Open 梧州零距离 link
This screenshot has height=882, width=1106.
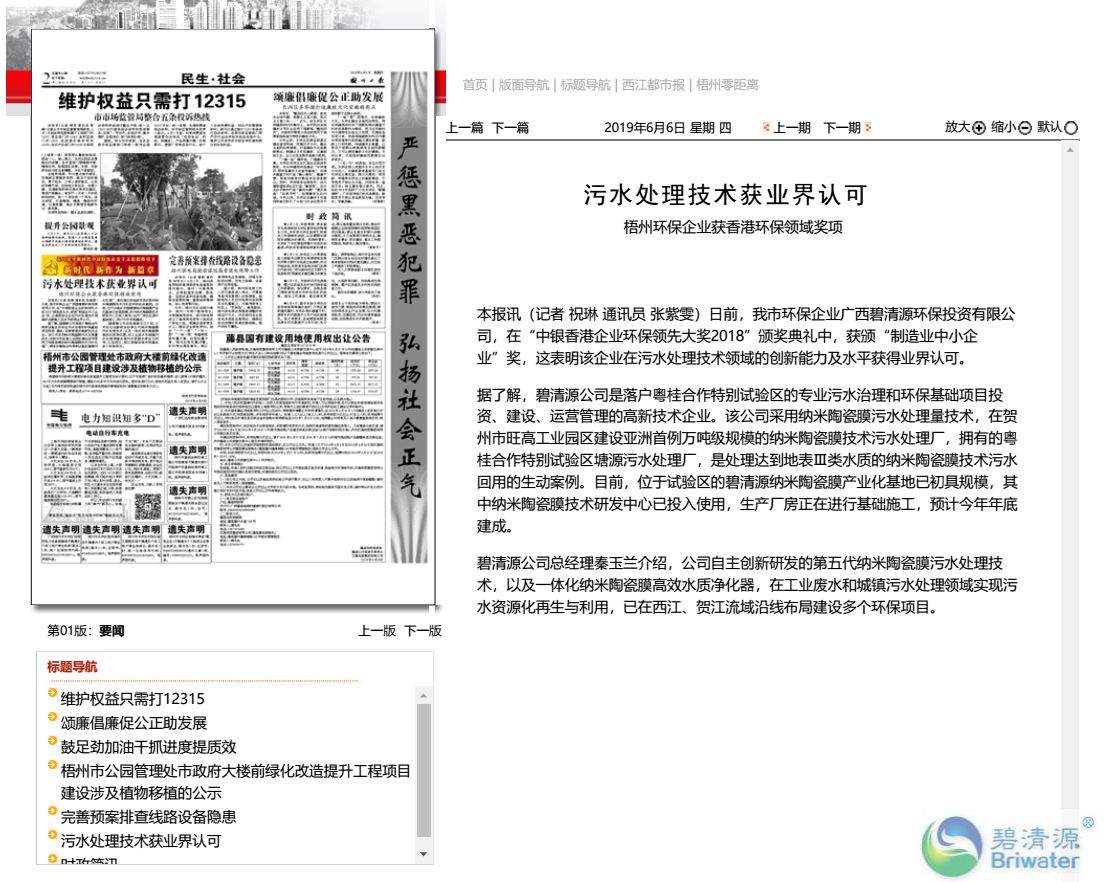click(x=727, y=85)
